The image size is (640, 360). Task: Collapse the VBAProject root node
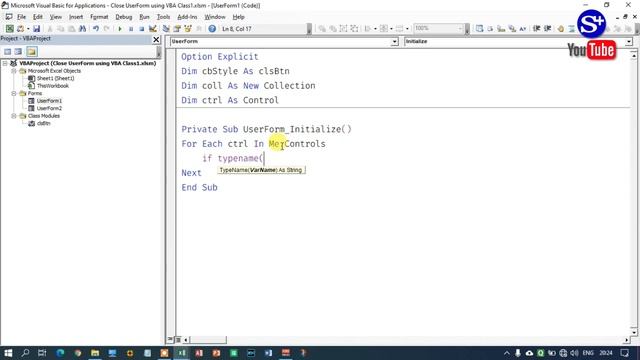(5, 63)
